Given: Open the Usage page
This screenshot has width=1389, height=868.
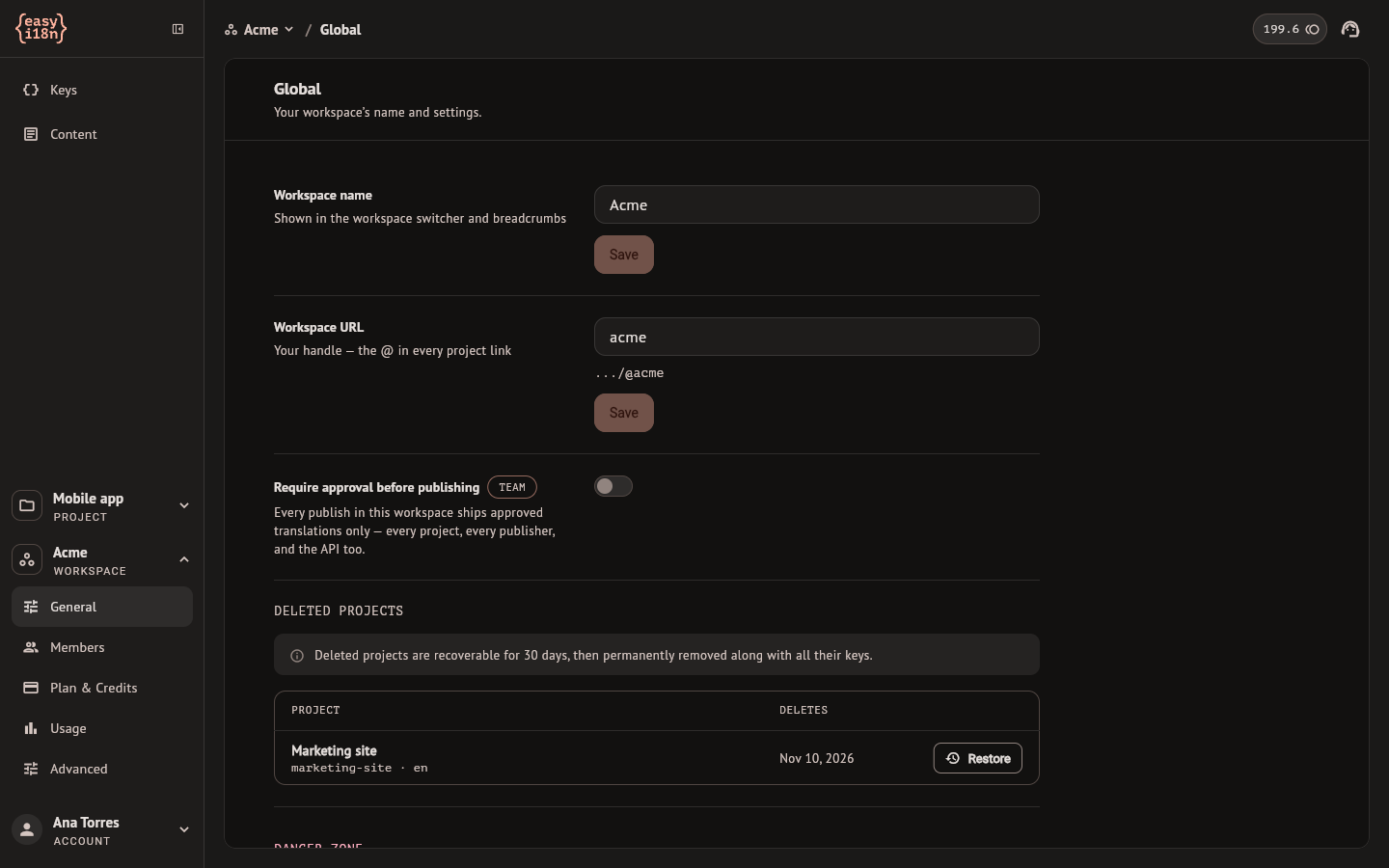Looking at the screenshot, I should click(102, 728).
